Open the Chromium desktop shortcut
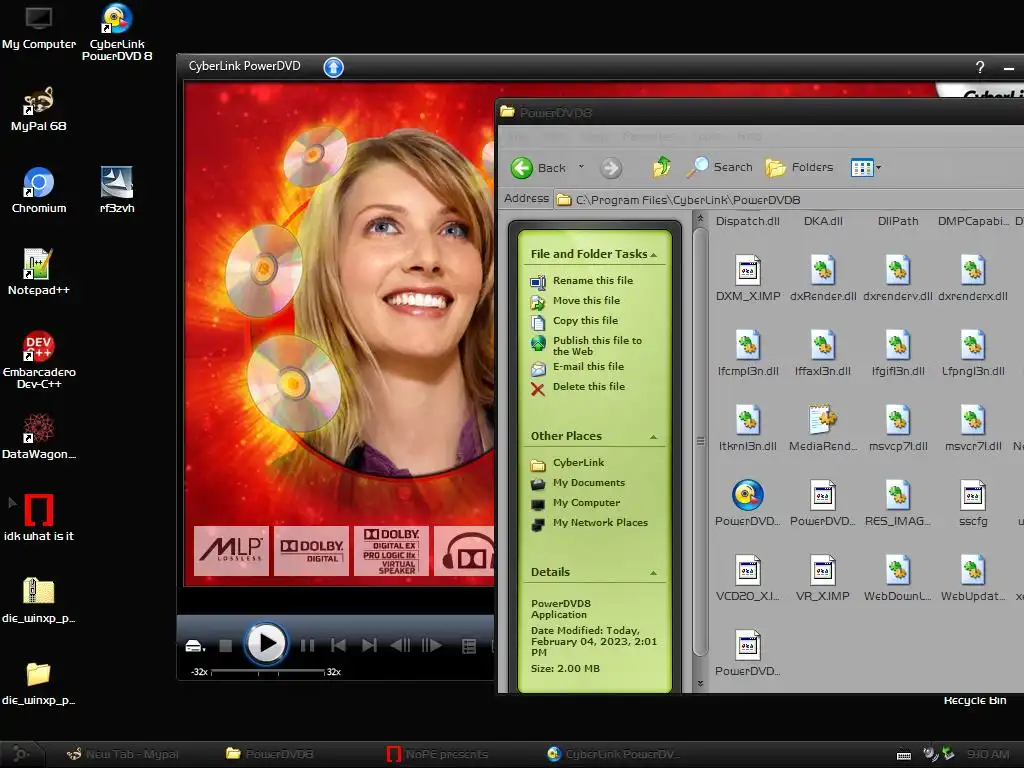Image resolution: width=1024 pixels, height=768 pixels. (39, 190)
